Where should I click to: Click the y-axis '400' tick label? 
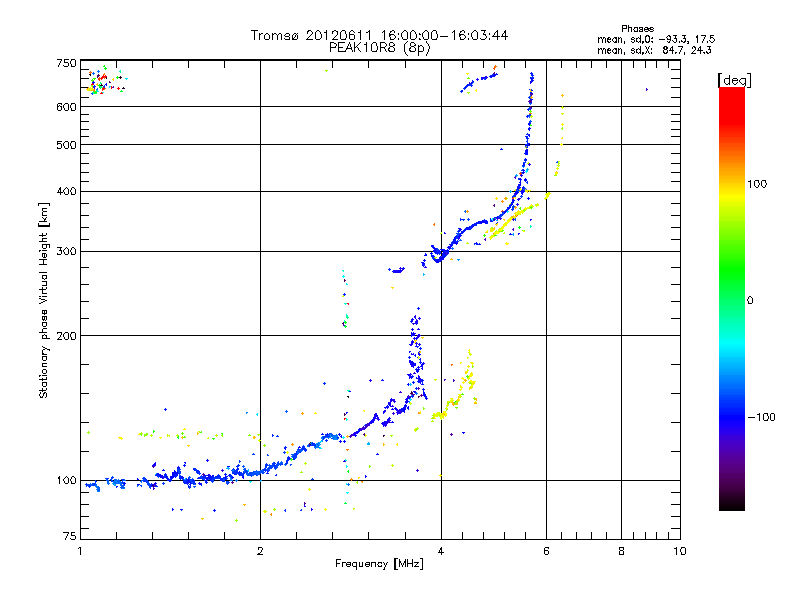67,191
